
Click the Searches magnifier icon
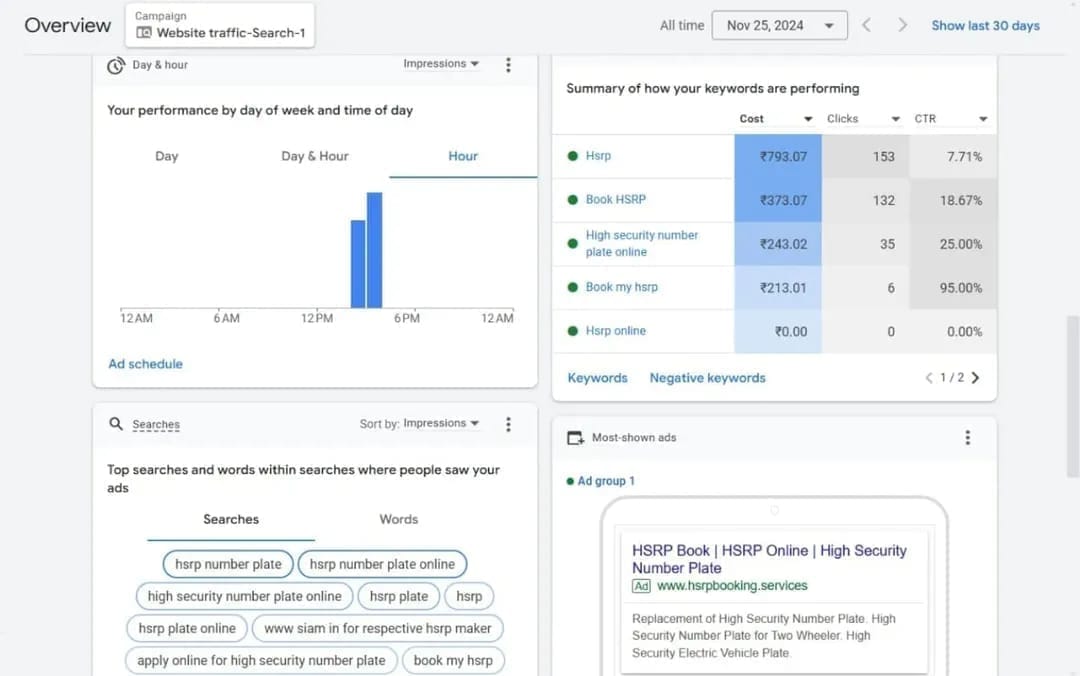coord(115,424)
